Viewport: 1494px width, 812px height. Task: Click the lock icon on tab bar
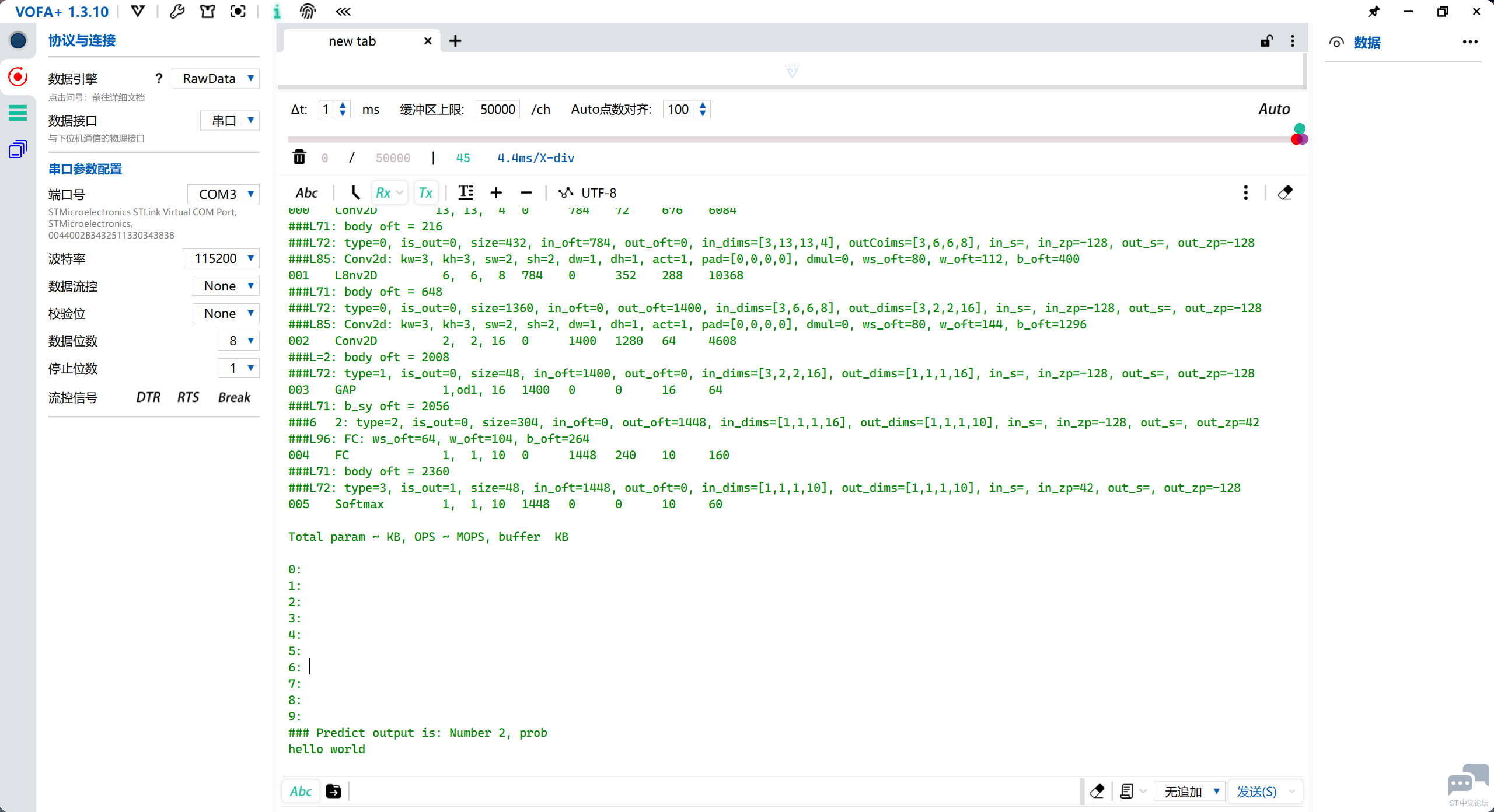(1266, 41)
